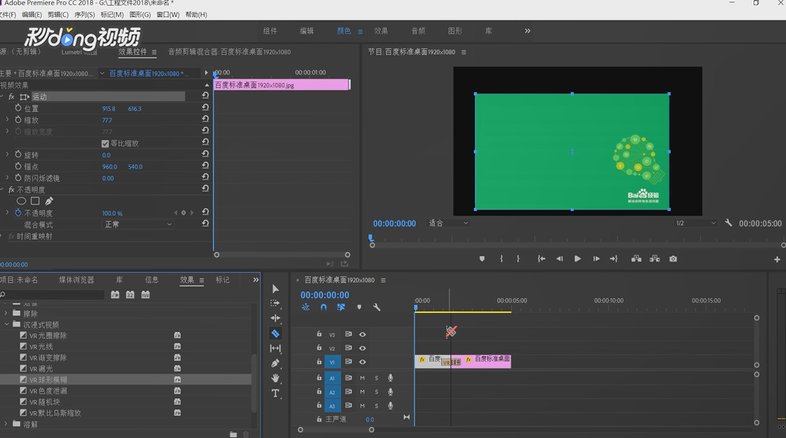Viewport: 786px width, 438px height.
Task: Click the Program Monitor scrubber playhead
Action: [x=371, y=238]
